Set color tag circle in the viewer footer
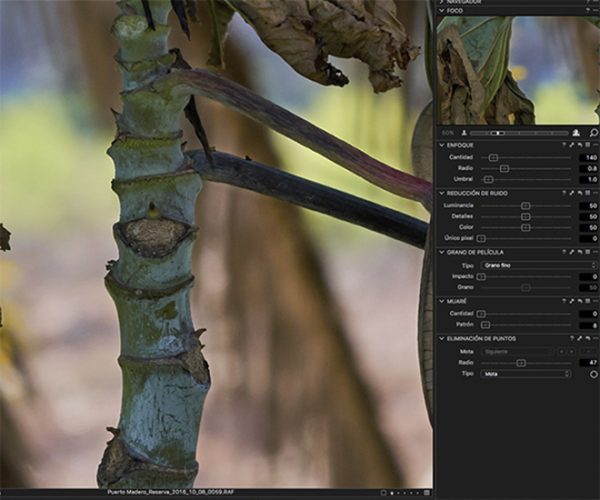The height and width of the screenshot is (500, 600). tap(383, 493)
